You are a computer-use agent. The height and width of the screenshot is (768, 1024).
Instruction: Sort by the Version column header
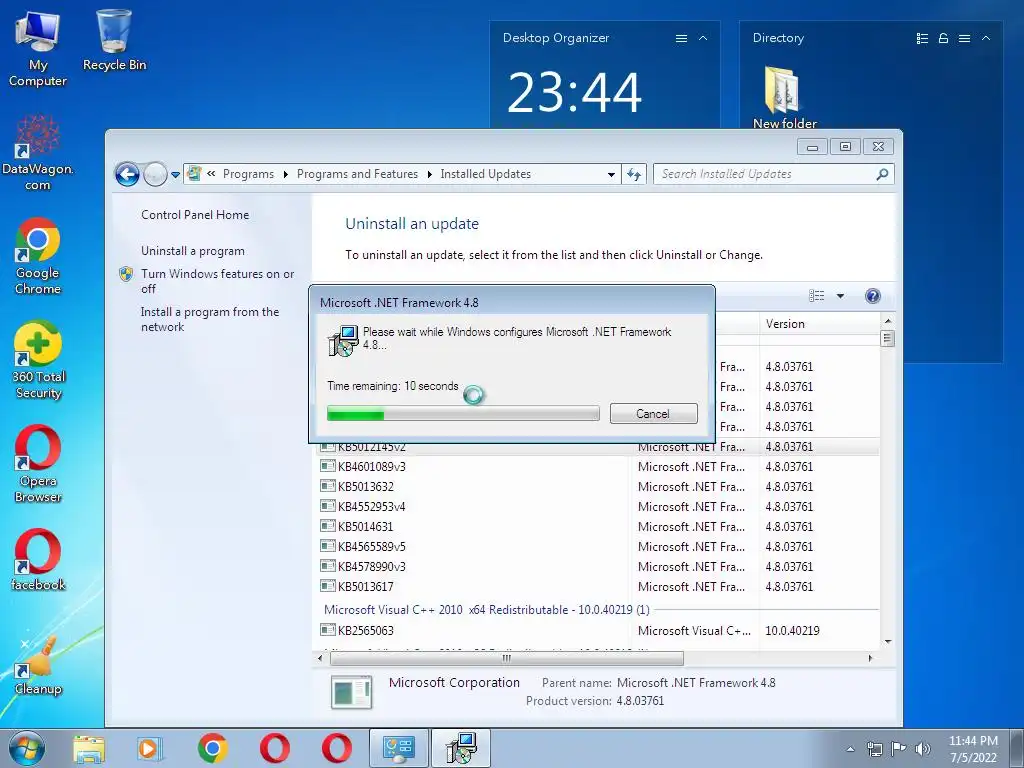coord(820,324)
